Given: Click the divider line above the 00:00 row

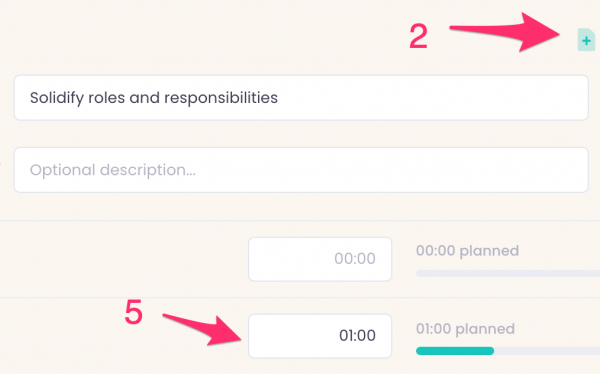Looking at the screenshot, I should 300,220.
